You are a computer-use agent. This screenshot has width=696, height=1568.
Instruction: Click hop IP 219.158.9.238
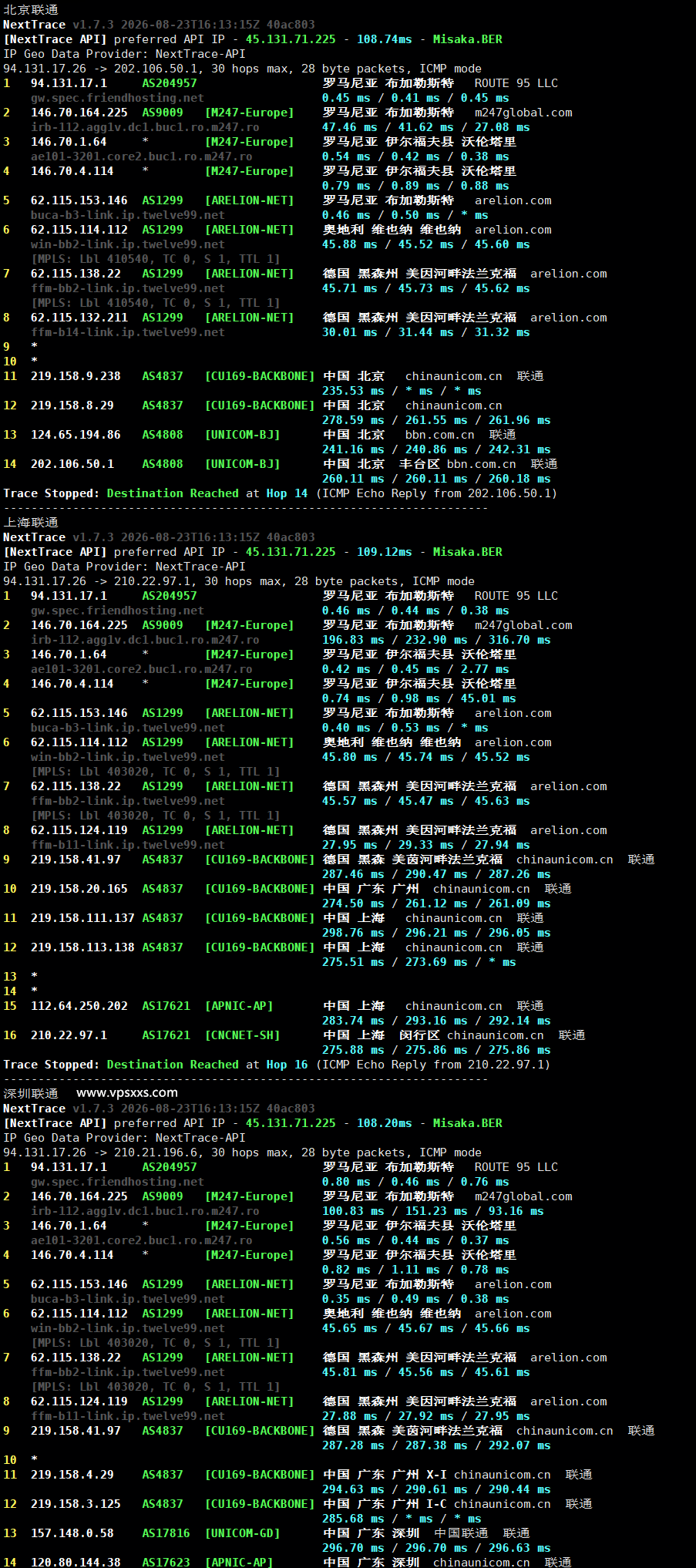(76, 376)
